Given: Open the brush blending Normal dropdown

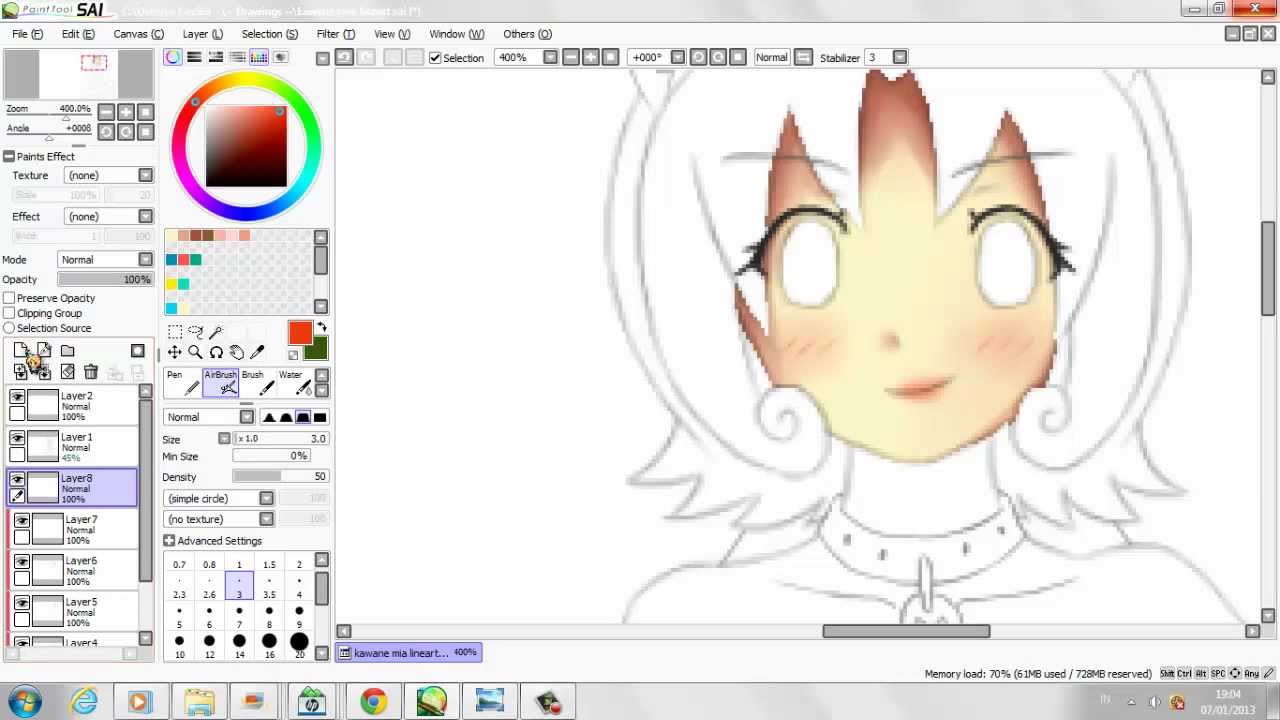Looking at the screenshot, I should [x=209, y=417].
